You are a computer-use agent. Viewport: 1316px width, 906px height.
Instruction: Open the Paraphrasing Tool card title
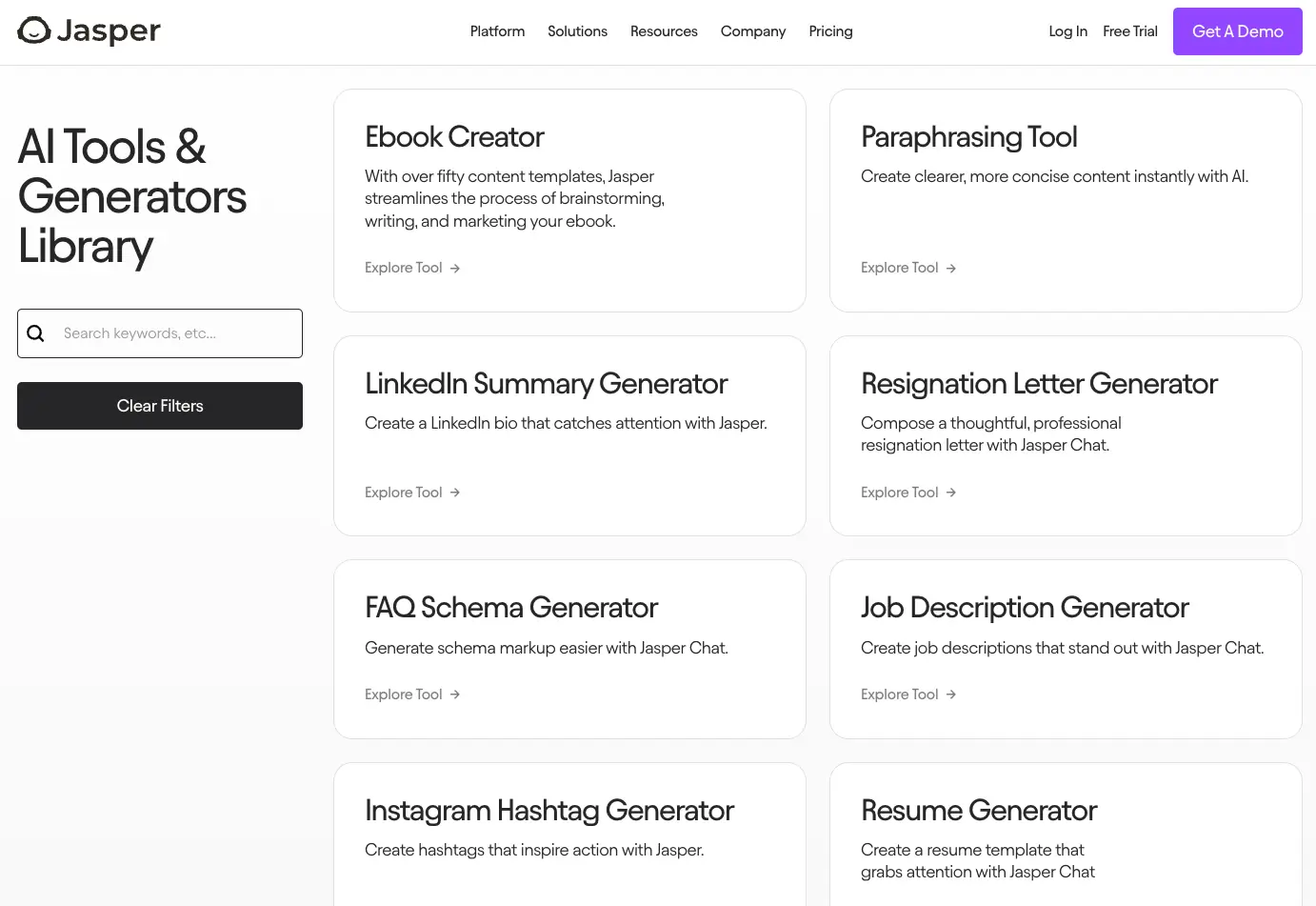(968, 137)
